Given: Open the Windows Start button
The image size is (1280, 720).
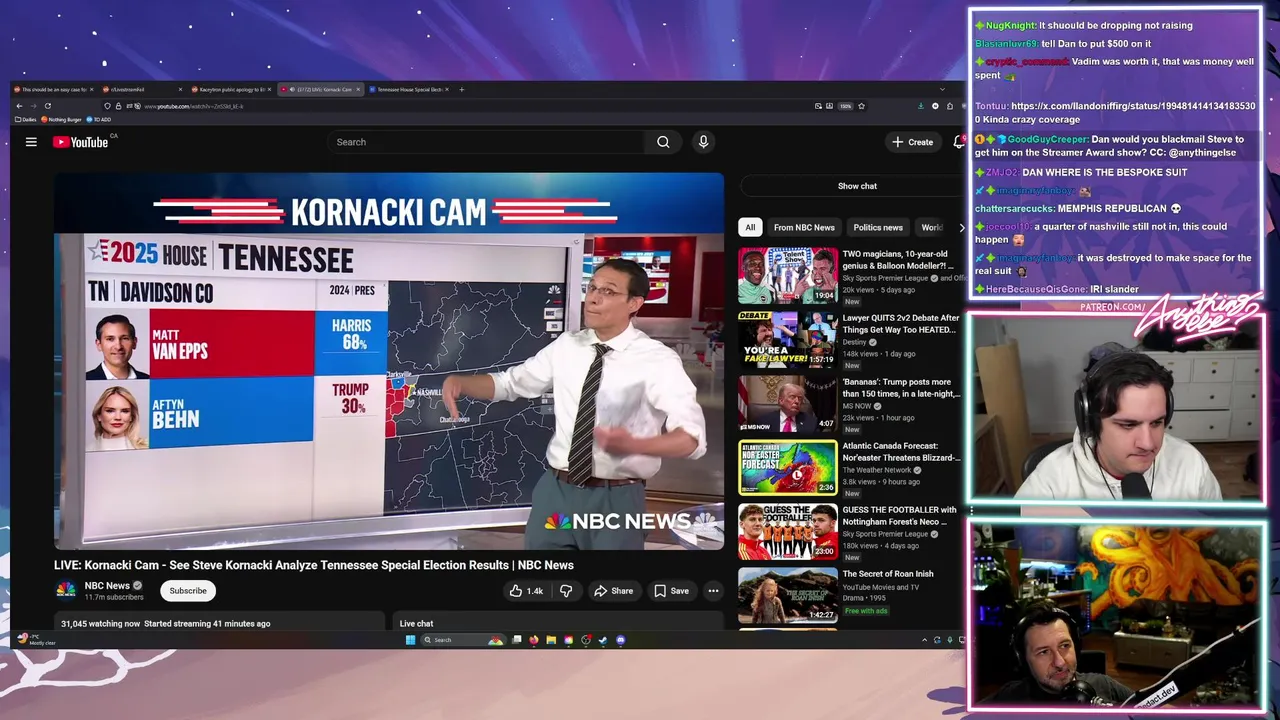Looking at the screenshot, I should [410, 640].
